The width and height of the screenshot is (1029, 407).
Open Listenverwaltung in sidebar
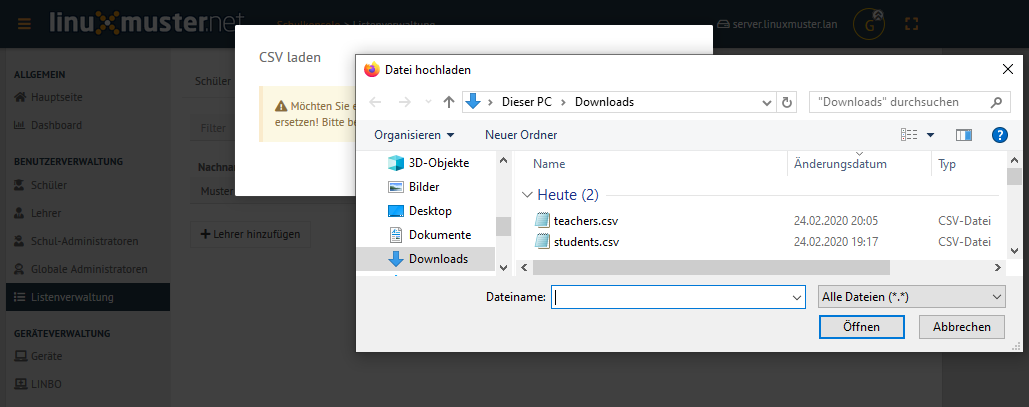pyautogui.click(x=88, y=297)
